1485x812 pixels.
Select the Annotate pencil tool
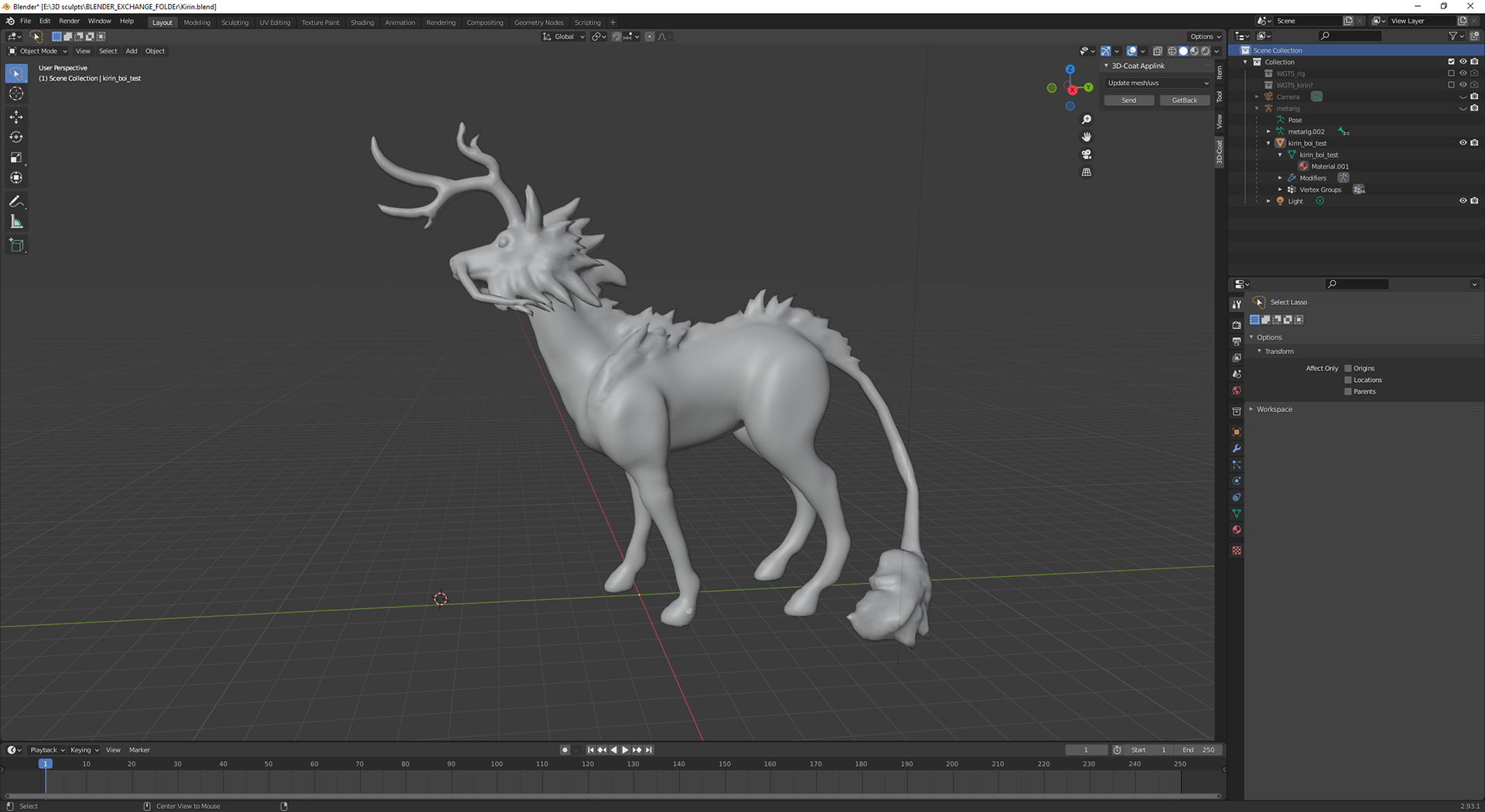[16, 201]
